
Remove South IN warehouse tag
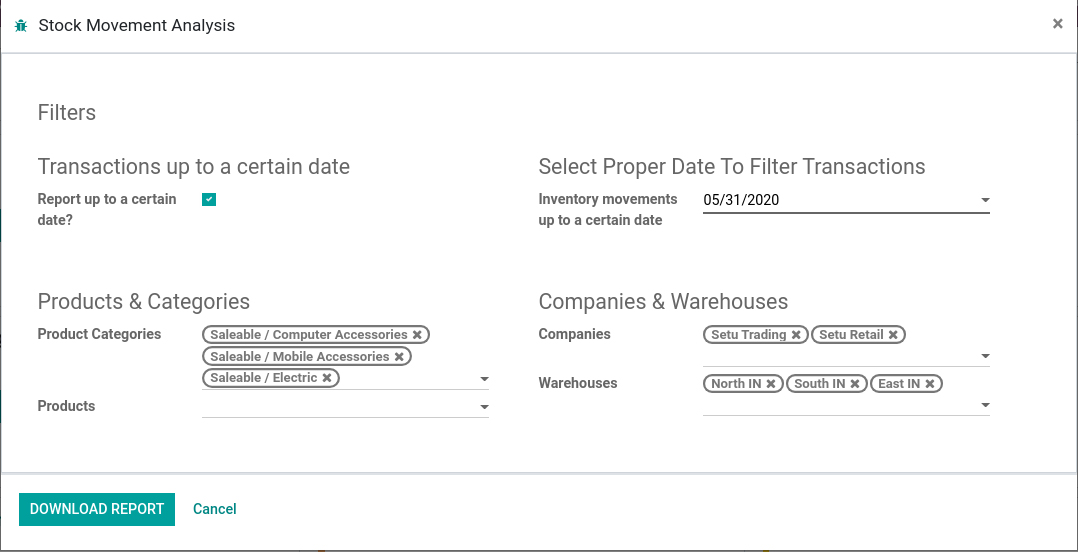tap(855, 384)
